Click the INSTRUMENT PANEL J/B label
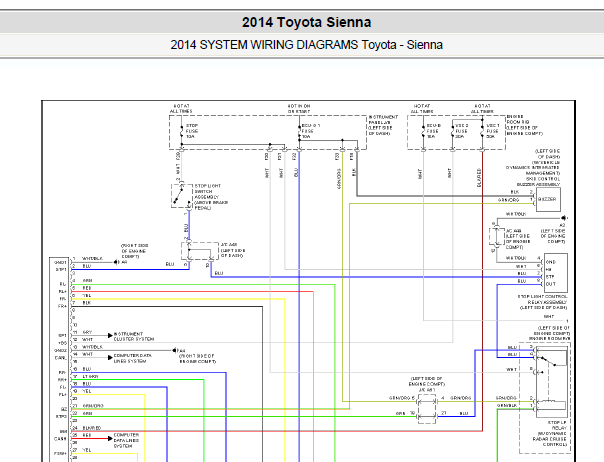604x462 pixels. pyautogui.click(x=383, y=125)
